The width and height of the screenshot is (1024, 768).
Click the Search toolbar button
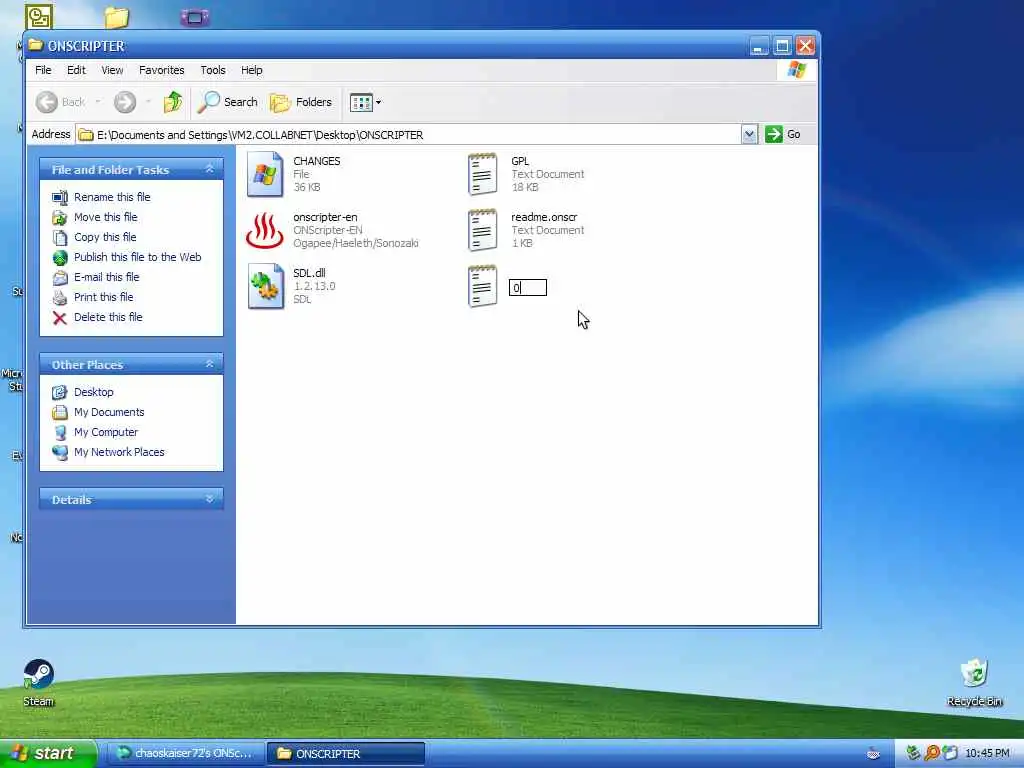(x=228, y=102)
